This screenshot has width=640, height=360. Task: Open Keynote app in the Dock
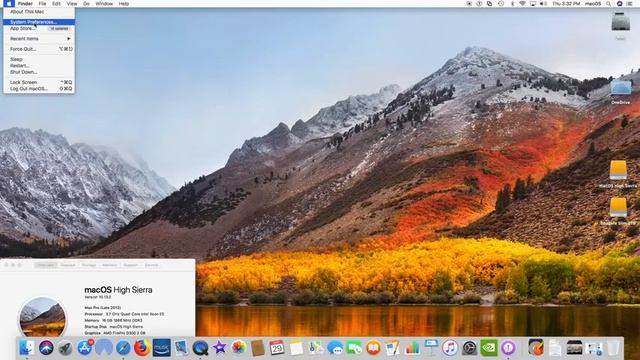point(431,348)
